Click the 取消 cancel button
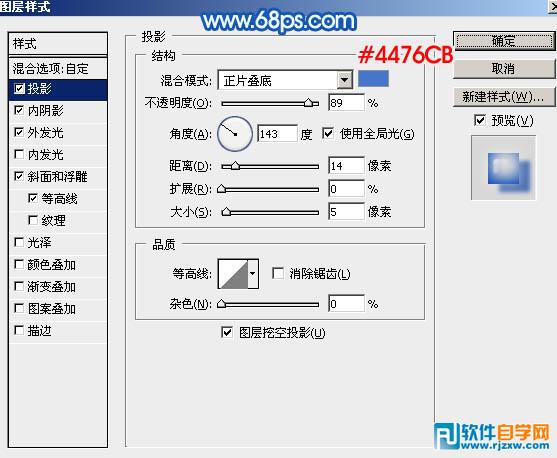Screen dimensions: 557x458 point(504,69)
